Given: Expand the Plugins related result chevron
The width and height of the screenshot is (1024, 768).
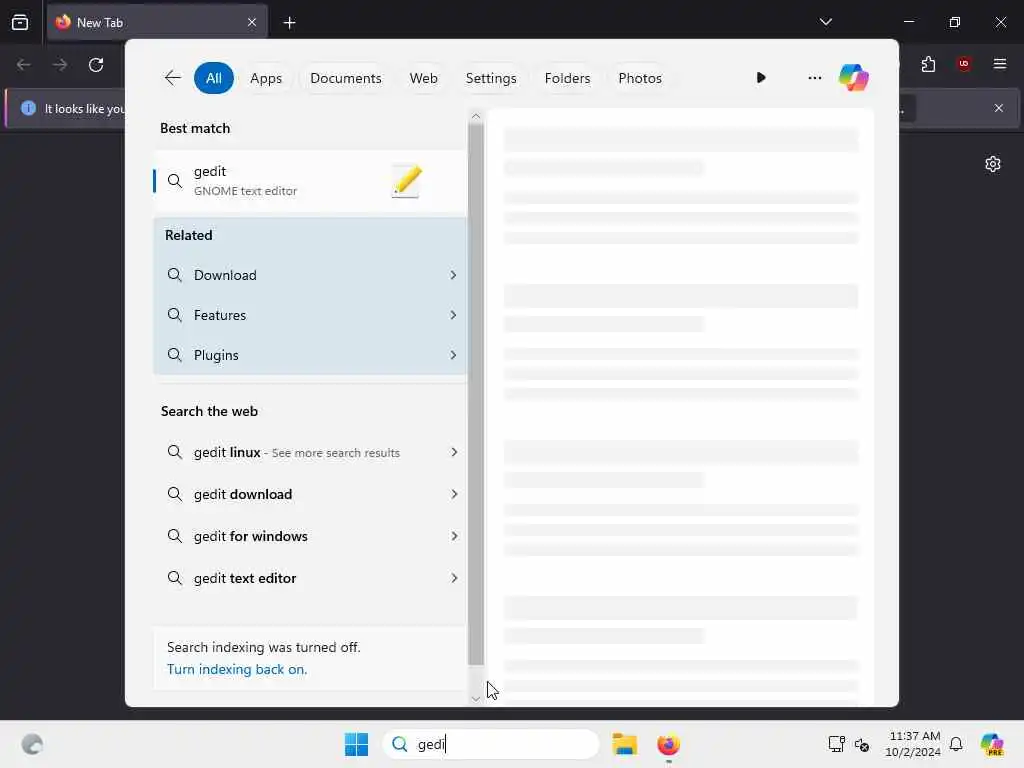Looking at the screenshot, I should [453, 355].
